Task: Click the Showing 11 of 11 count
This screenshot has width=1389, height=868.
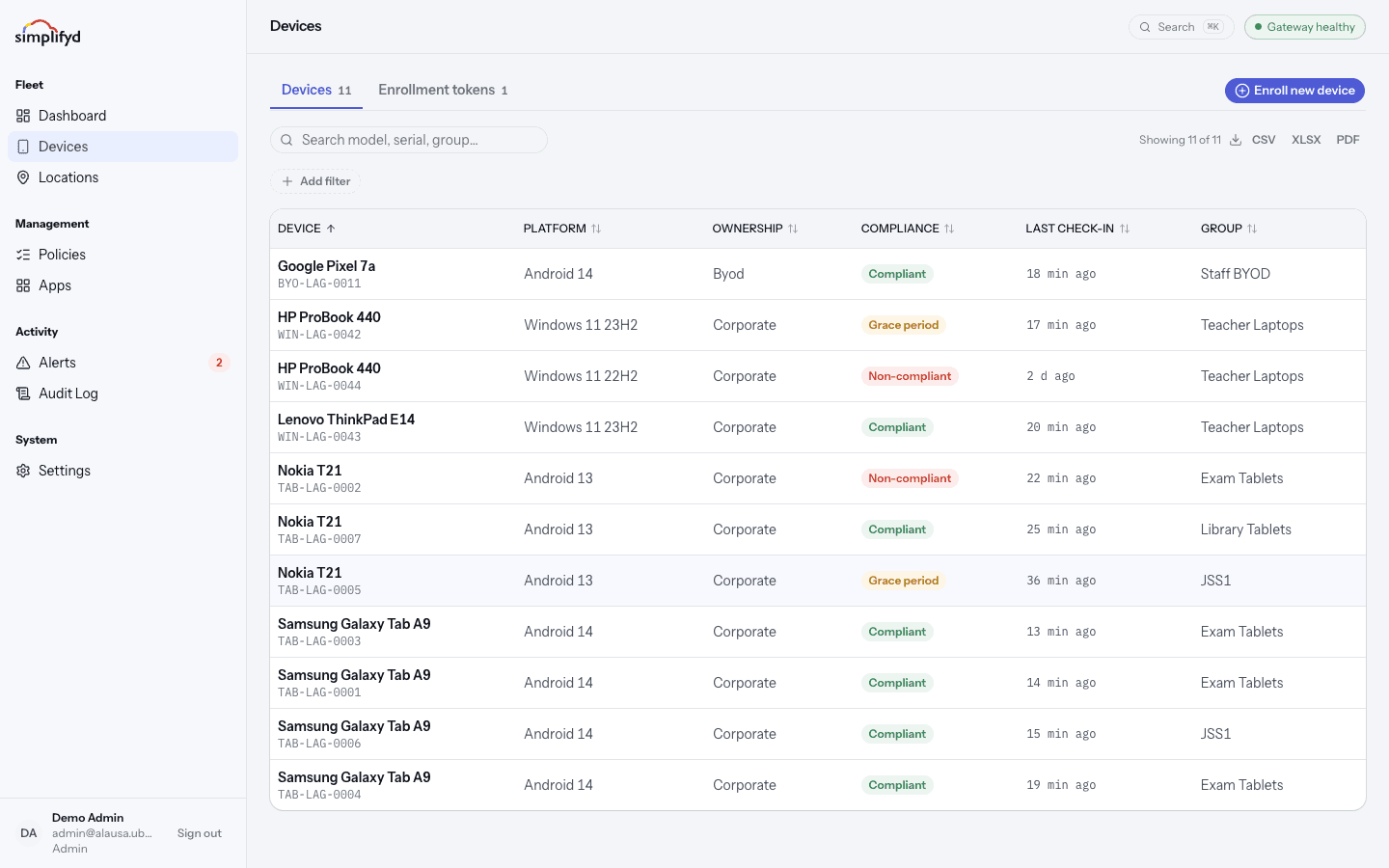Action: coord(1180,140)
